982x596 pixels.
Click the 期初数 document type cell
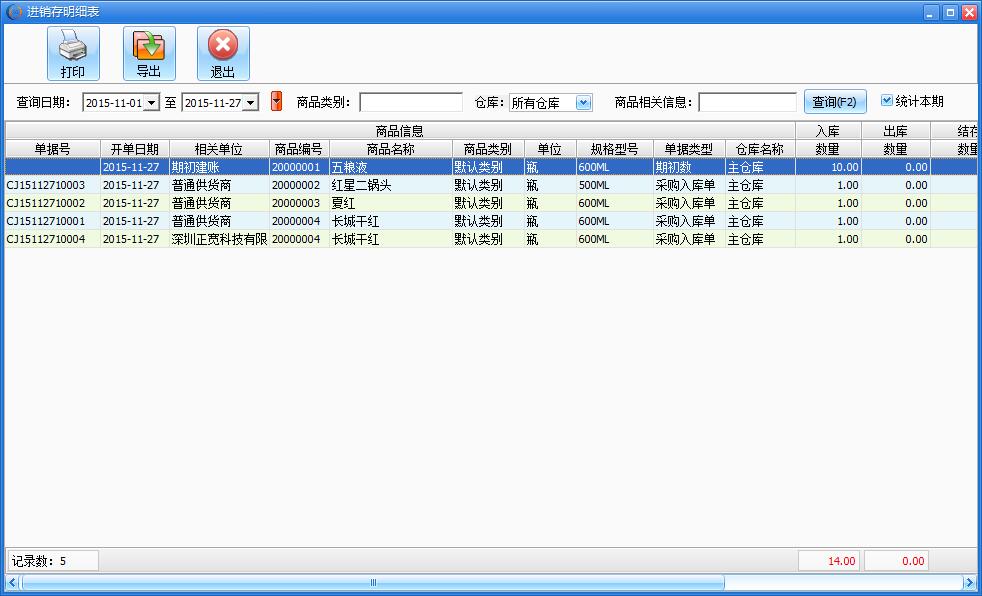pos(689,167)
